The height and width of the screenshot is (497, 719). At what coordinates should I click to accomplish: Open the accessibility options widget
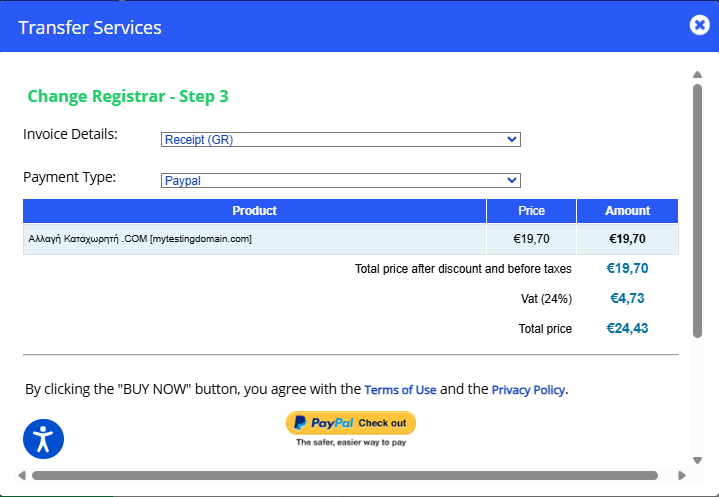[x=43, y=438]
